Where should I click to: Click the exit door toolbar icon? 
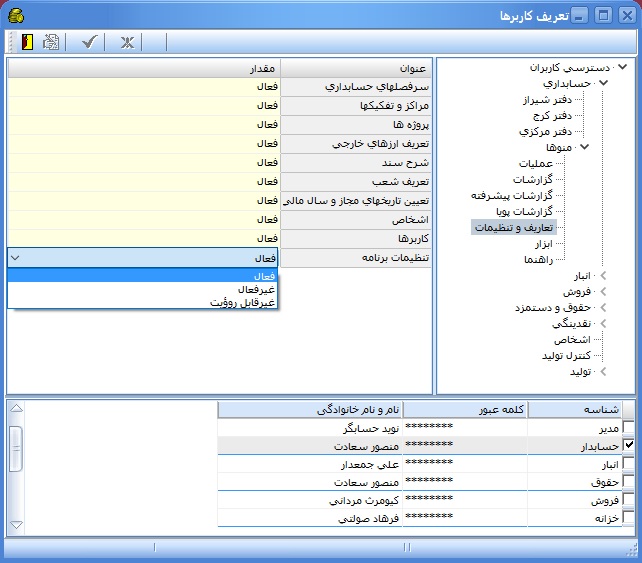click(26, 42)
